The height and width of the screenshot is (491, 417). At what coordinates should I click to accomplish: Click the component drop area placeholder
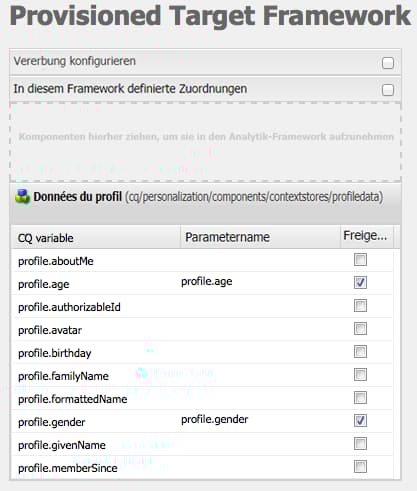point(205,142)
